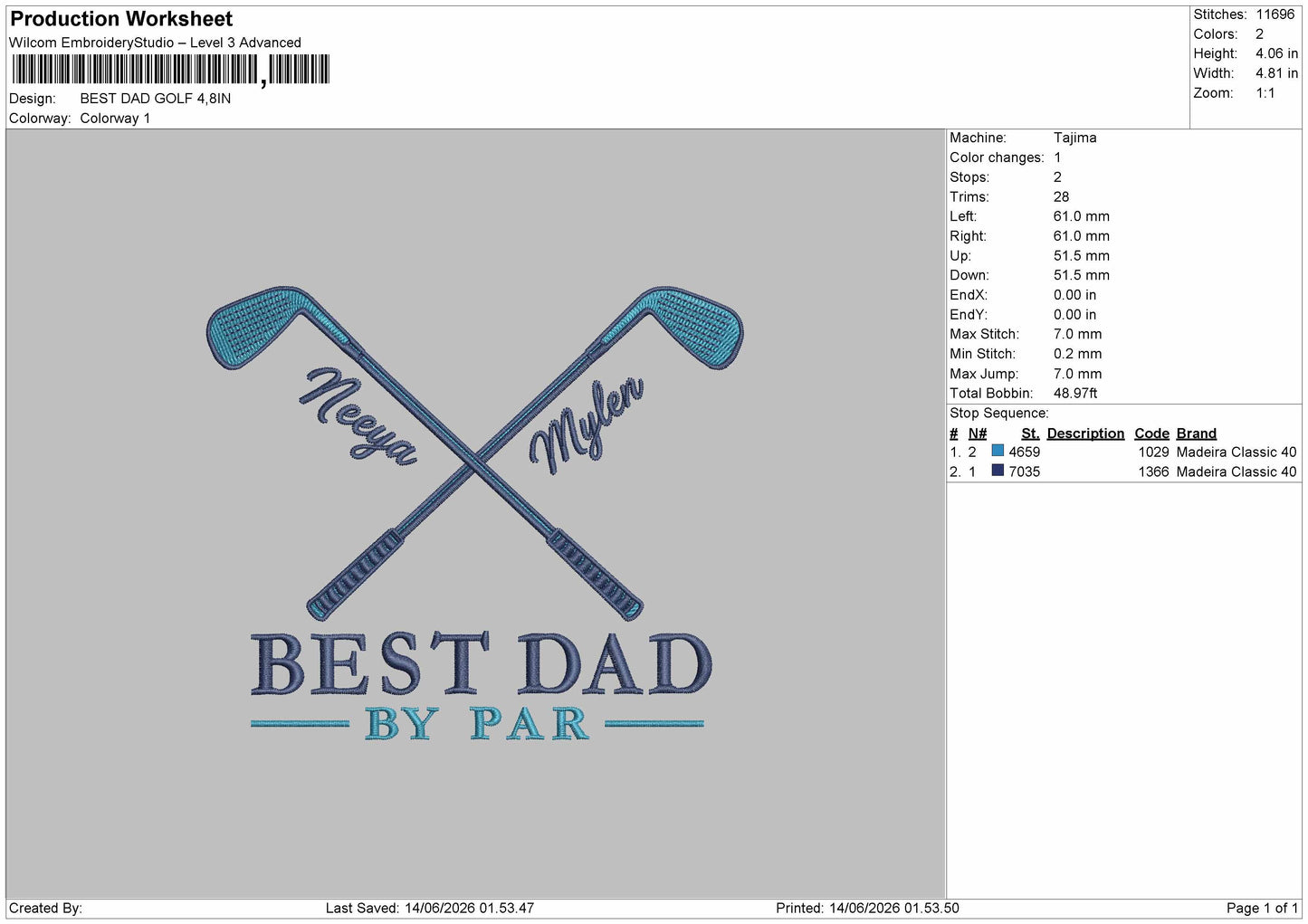Viewport: 1308px width, 924px height.
Task: Click the Max Stitch value 7.0 mm
Action: click(1077, 334)
